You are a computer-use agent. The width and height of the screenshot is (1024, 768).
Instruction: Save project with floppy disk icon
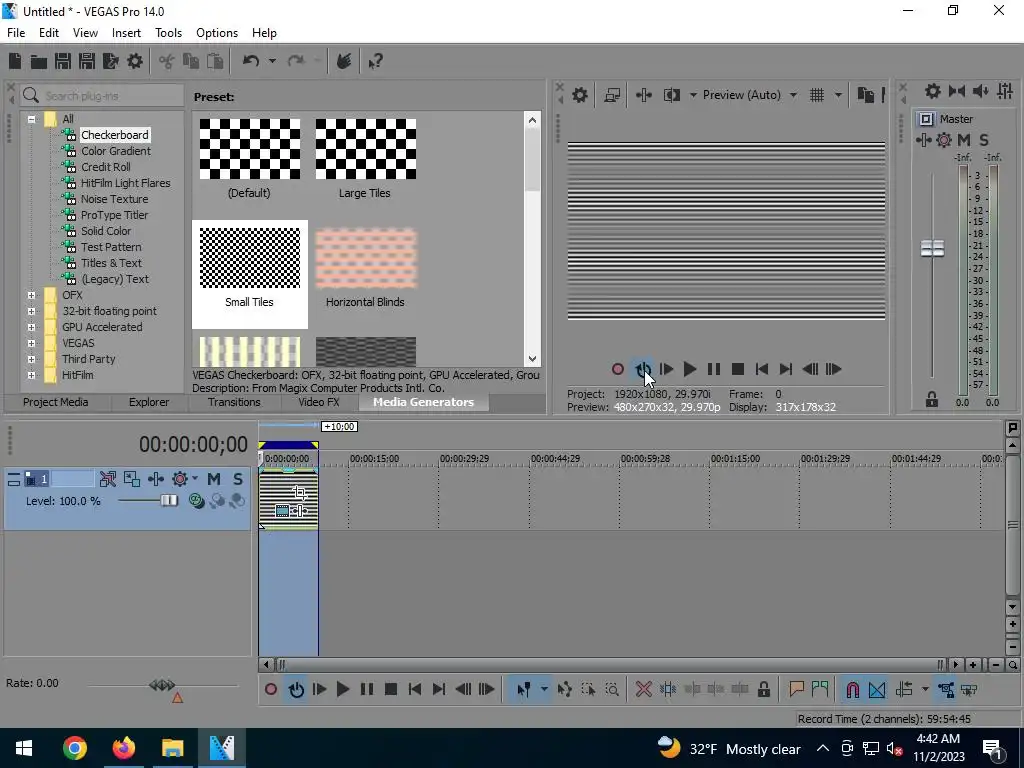click(63, 61)
